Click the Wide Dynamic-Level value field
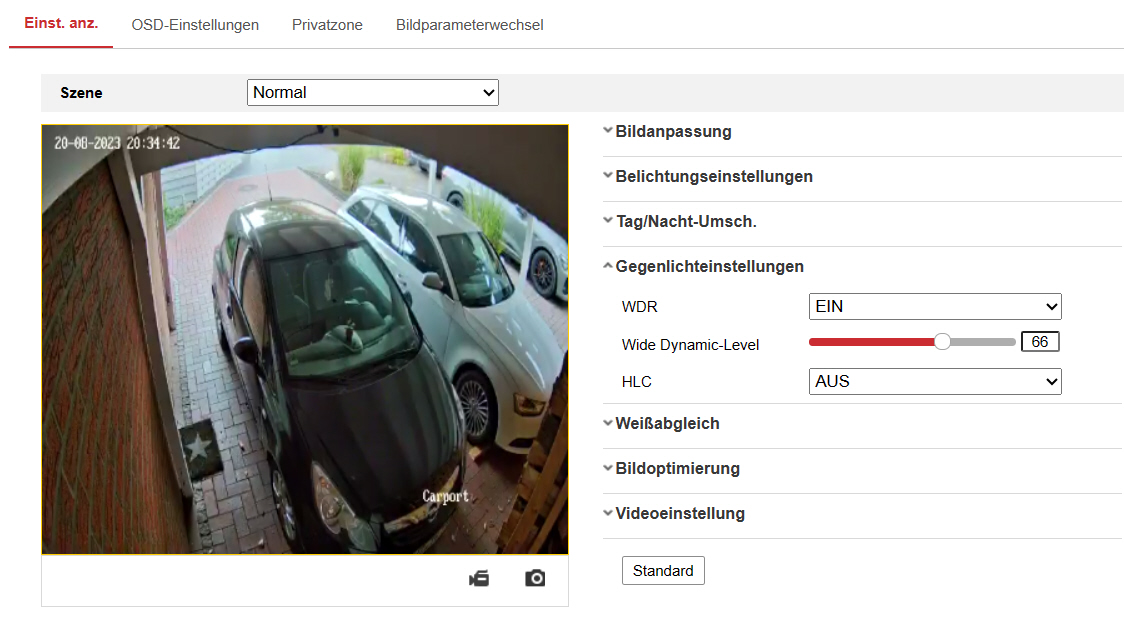 click(x=1039, y=342)
